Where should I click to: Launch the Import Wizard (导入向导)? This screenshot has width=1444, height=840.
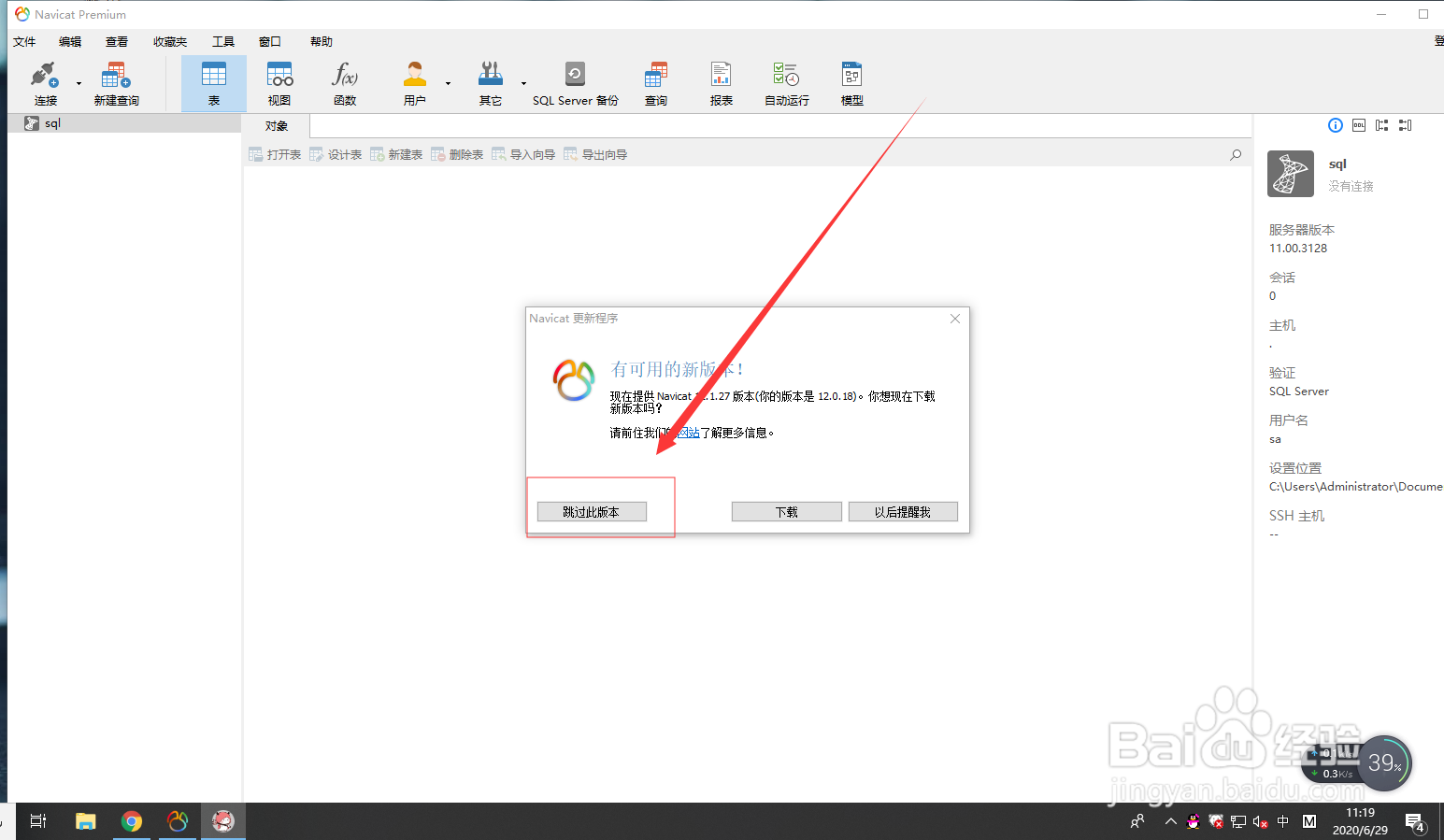click(523, 154)
